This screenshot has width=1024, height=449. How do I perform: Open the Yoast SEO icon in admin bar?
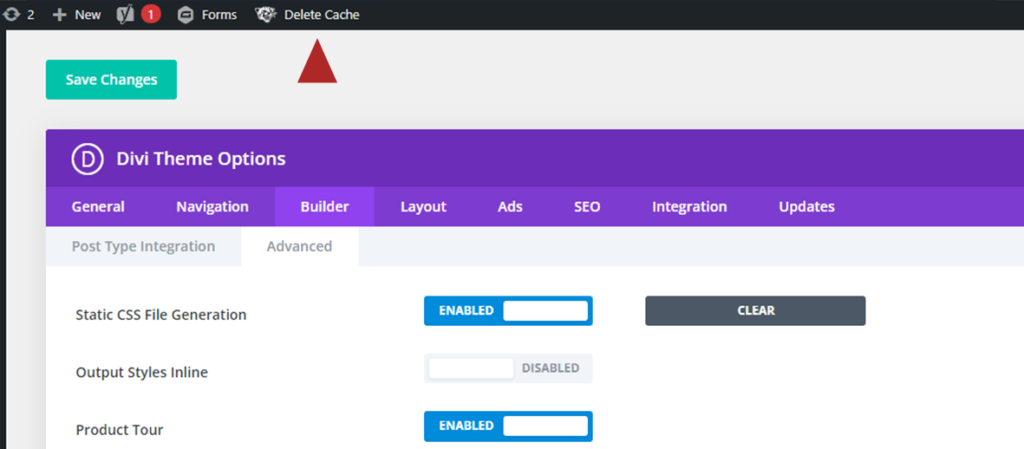pyautogui.click(x=125, y=14)
